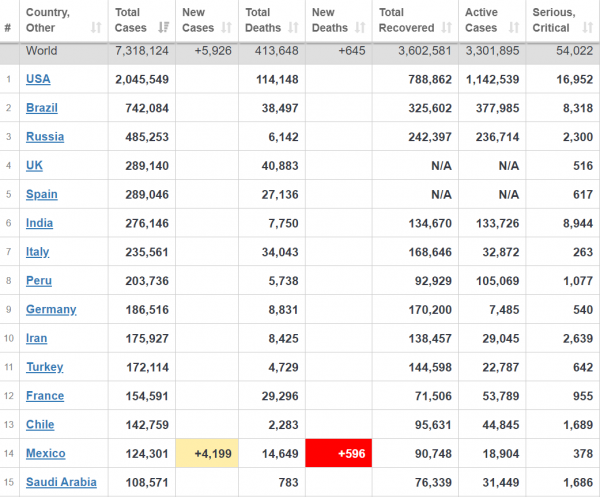Sort by Serious, Critical column arrows
The height and width of the screenshot is (497, 600).
click(587, 28)
